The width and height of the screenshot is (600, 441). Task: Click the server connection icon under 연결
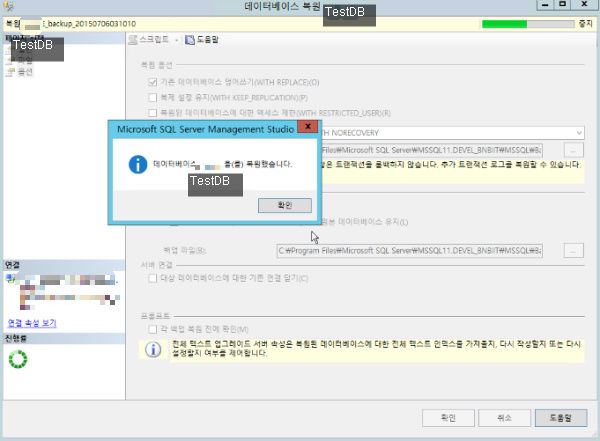10,279
